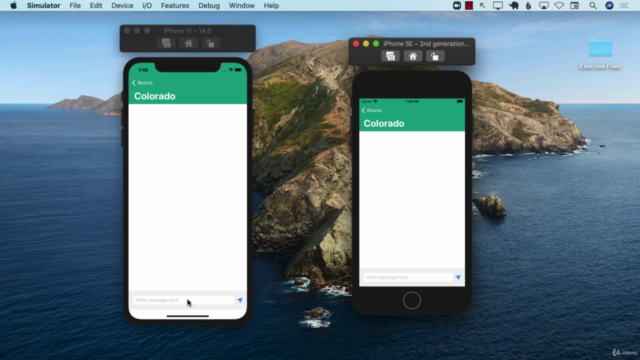Open the Apple menu
Image resolution: width=640 pixels, height=360 pixels.
click(13, 5)
